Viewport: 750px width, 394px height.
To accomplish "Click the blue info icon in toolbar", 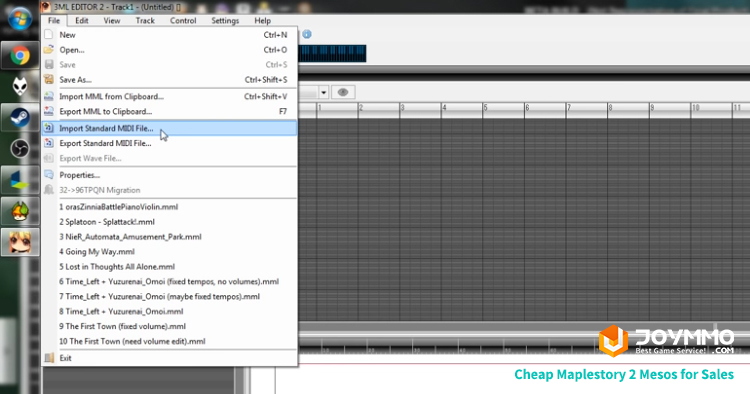I will [307, 34].
